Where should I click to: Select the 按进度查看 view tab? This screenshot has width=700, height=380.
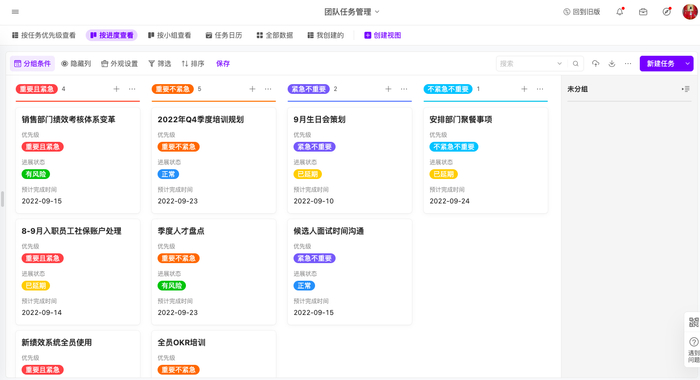pyautogui.click(x=112, y=35)
